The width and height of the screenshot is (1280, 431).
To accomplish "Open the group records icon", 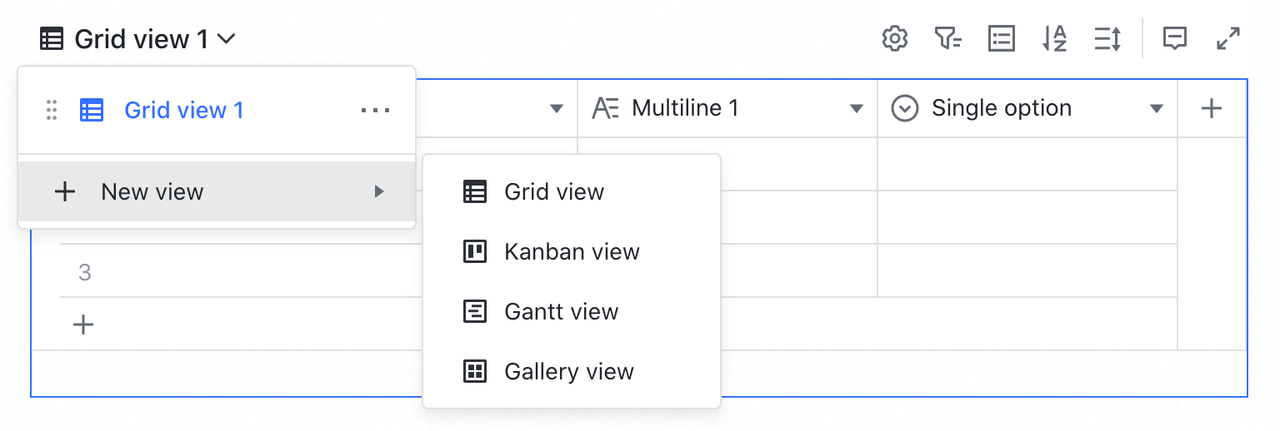I will click(1001, 39).
